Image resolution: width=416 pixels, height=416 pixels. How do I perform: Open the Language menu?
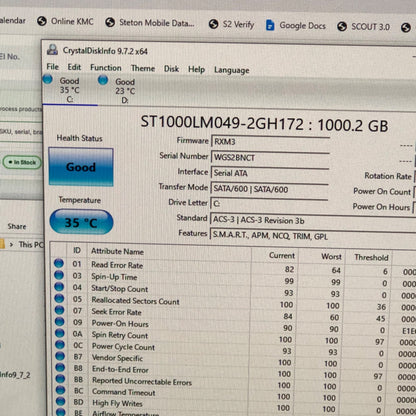232,70
